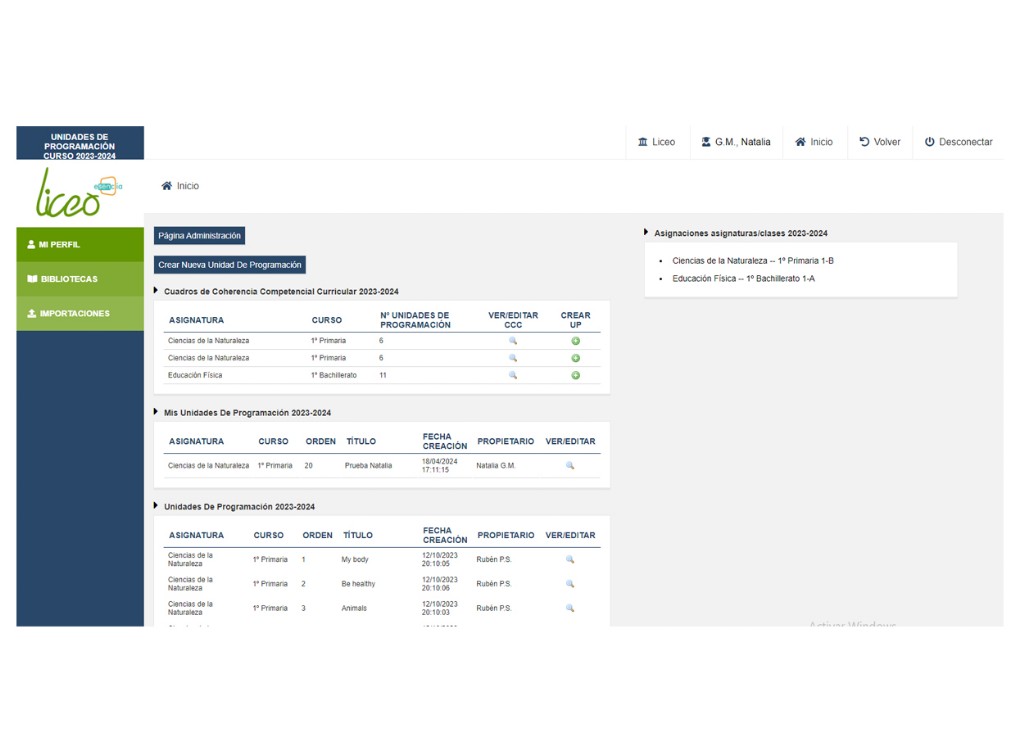This screenshot has width=1024, height=737.
Task: Click green plus for Educación Física row
Action: [x=576, y=376]
